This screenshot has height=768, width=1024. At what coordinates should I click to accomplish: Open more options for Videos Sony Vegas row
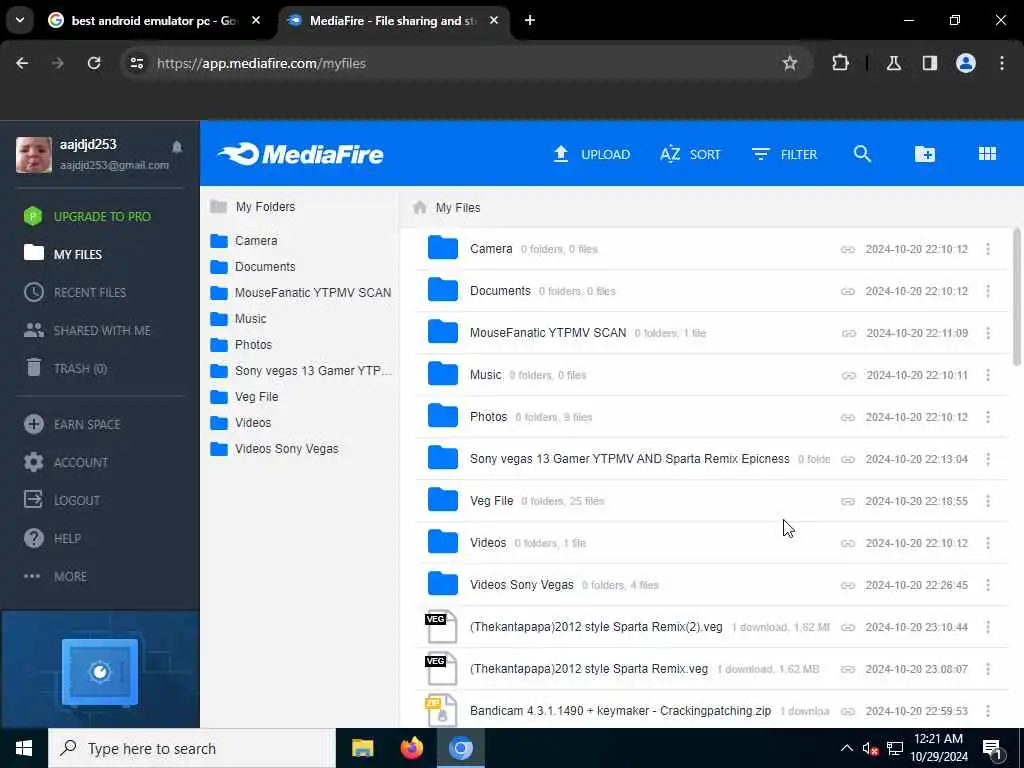[987, 584]
